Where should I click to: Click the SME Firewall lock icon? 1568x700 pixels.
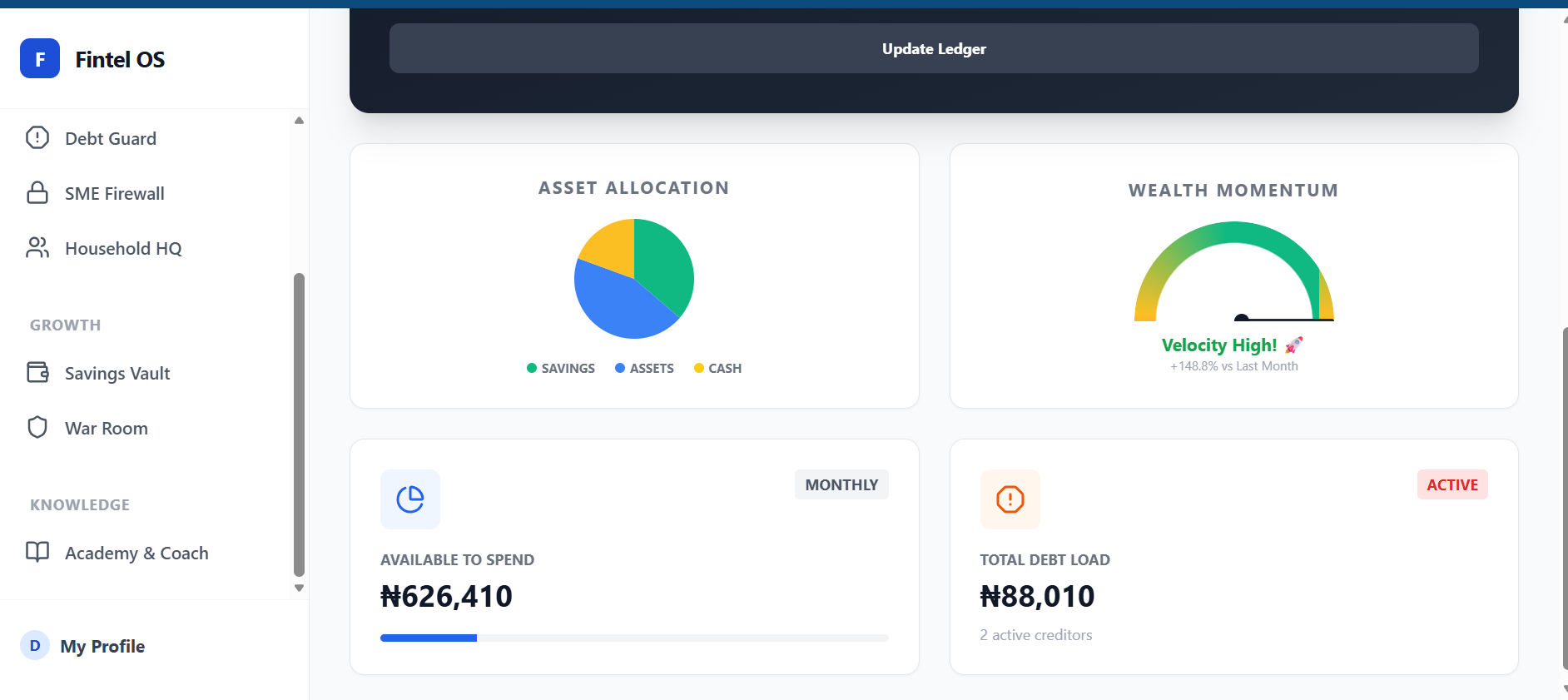(x=37, y=192)
